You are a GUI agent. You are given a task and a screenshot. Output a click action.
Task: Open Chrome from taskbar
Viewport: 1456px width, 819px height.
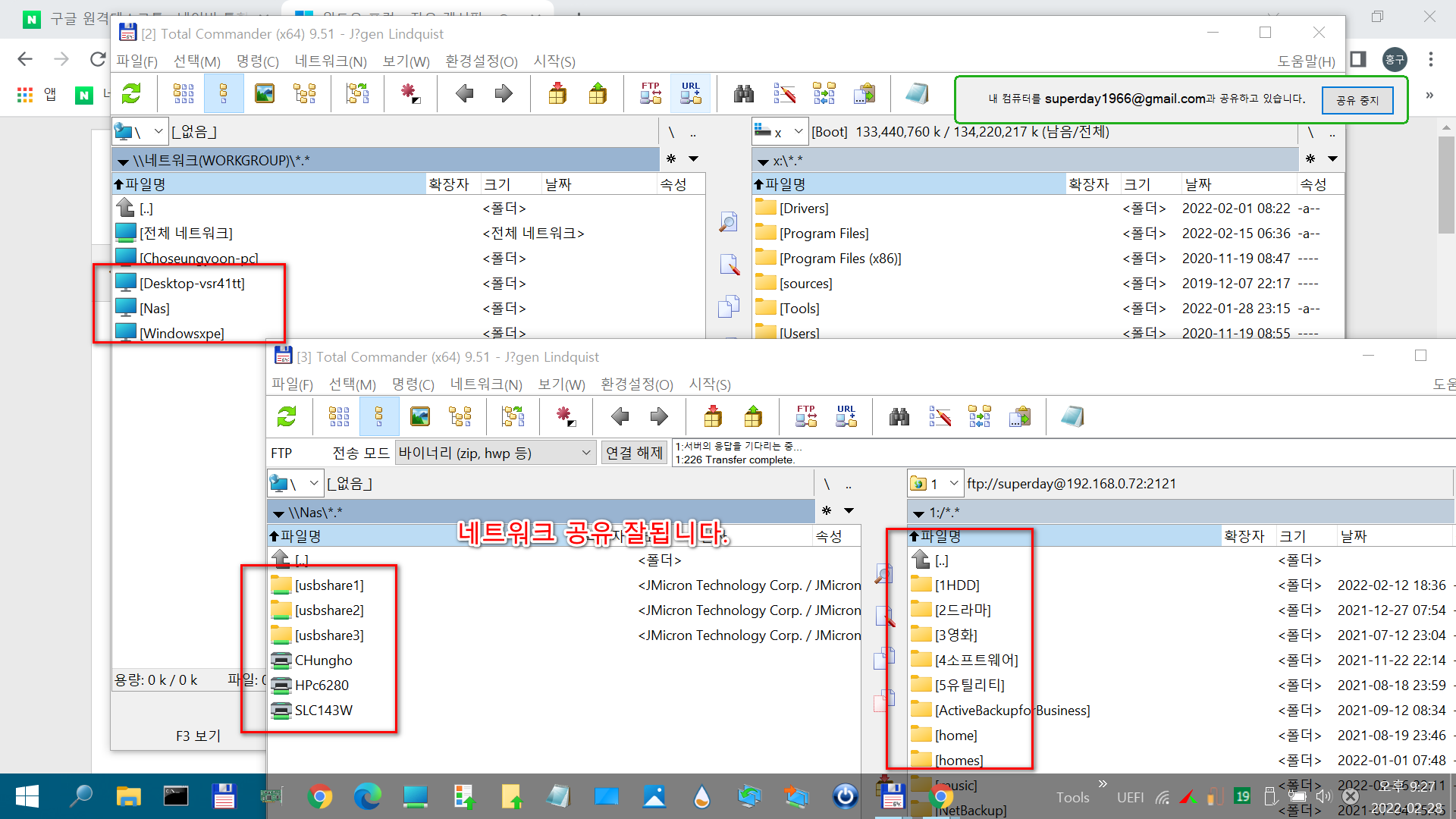(x=320, y=796)
